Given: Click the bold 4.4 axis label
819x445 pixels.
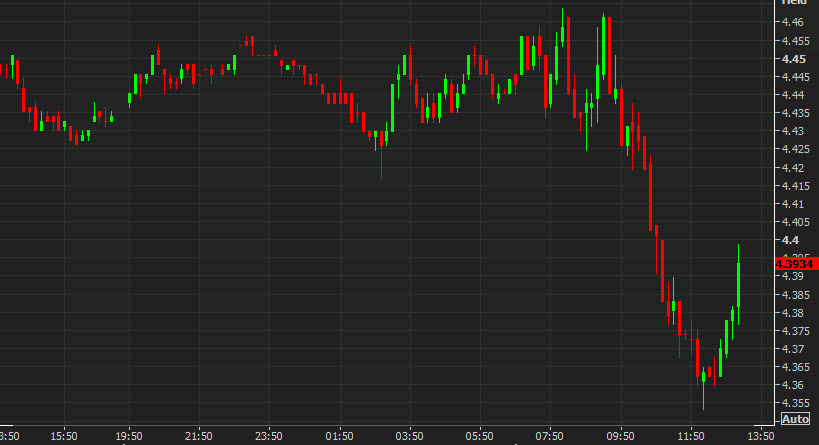Looking at the screenshot, I should [x=790, y=240].
